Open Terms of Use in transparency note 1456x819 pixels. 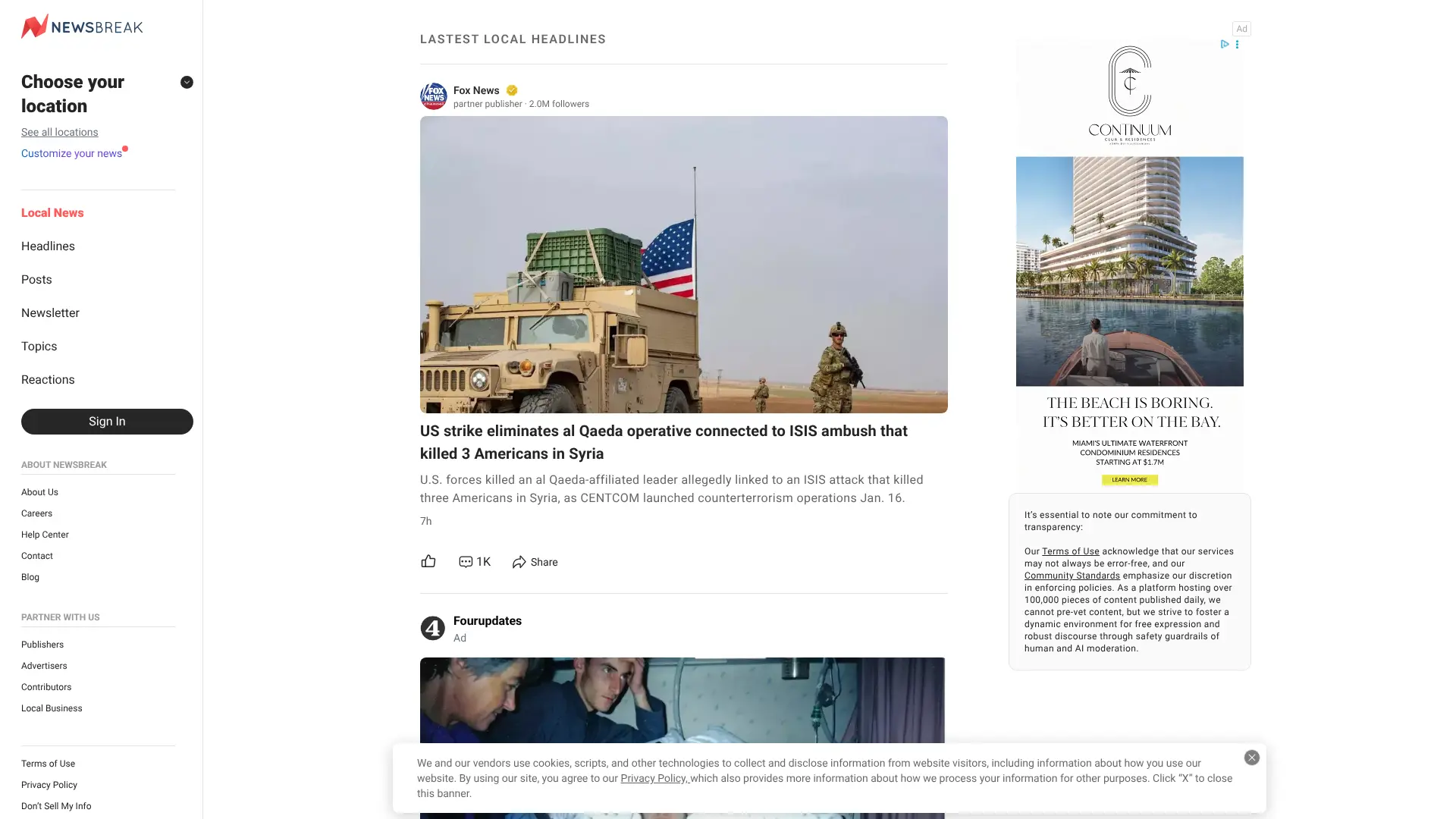click(1070, 551)
